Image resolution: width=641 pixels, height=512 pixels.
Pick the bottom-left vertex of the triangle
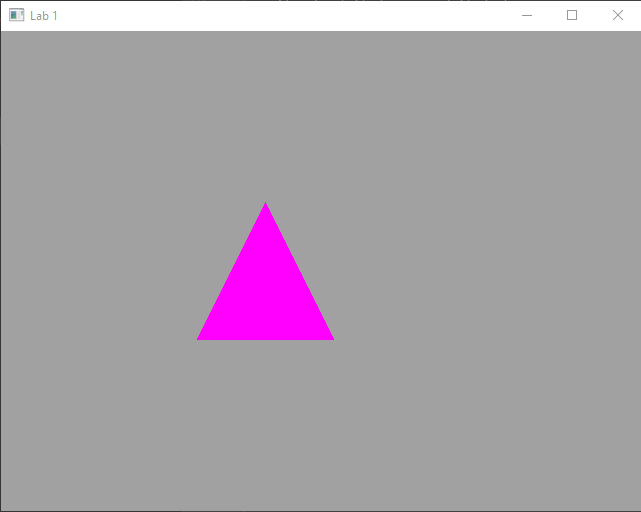[x=200, y=338]
